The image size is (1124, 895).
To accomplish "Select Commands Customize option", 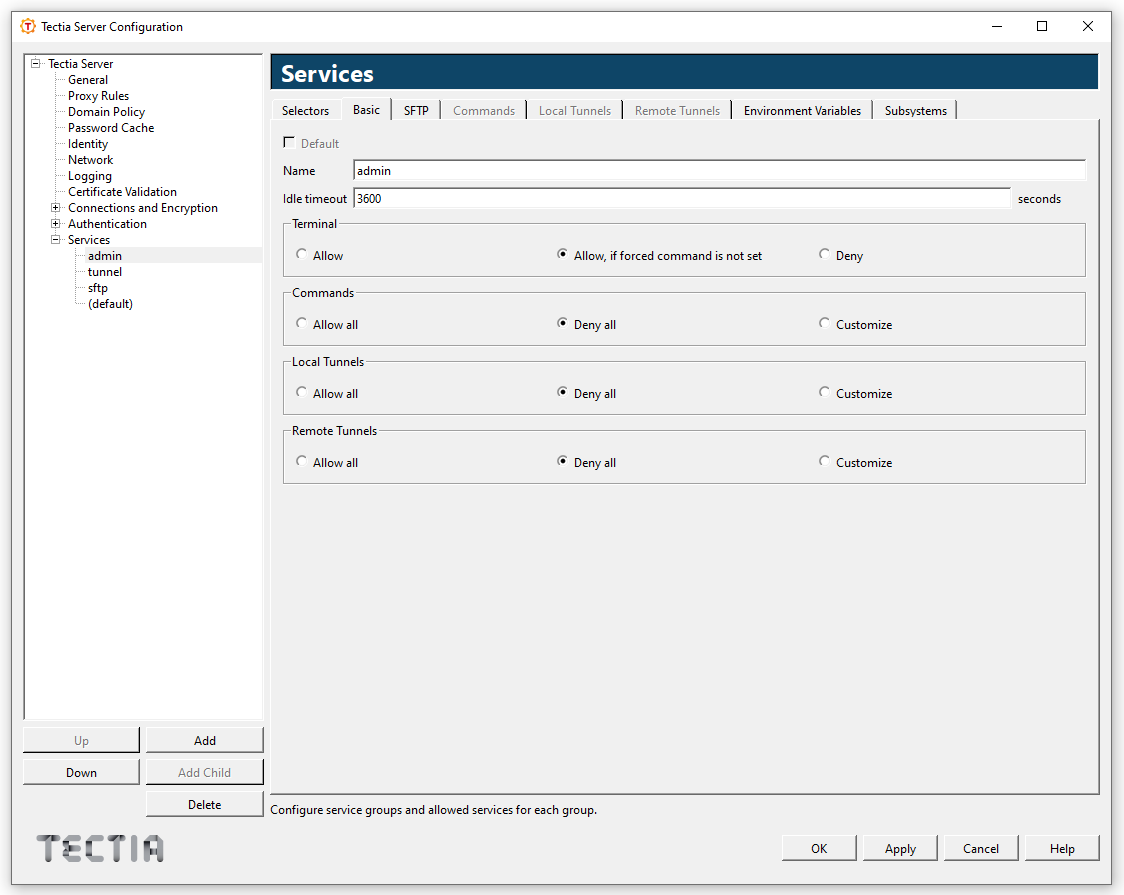I will coord(824,323).
